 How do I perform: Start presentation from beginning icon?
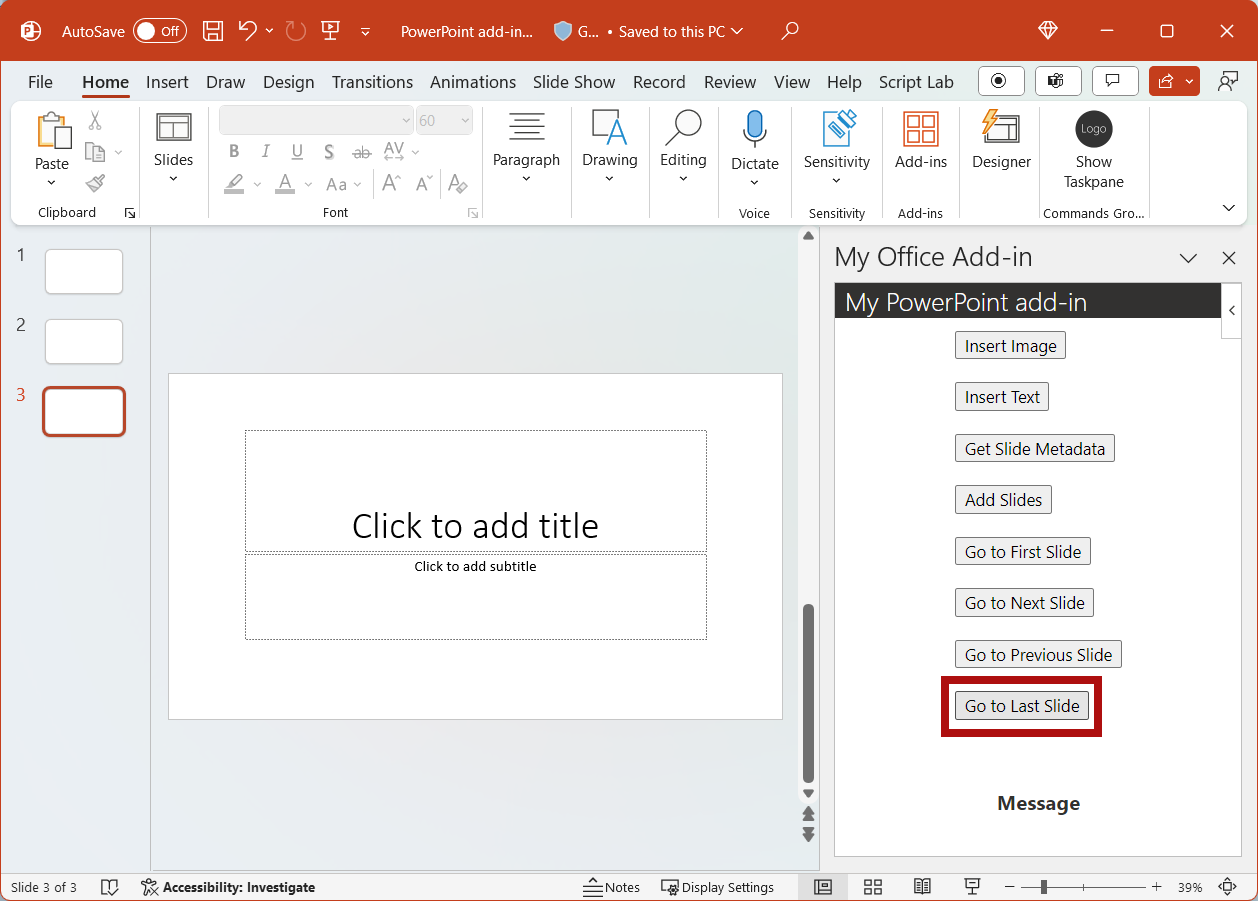[331, 31]
